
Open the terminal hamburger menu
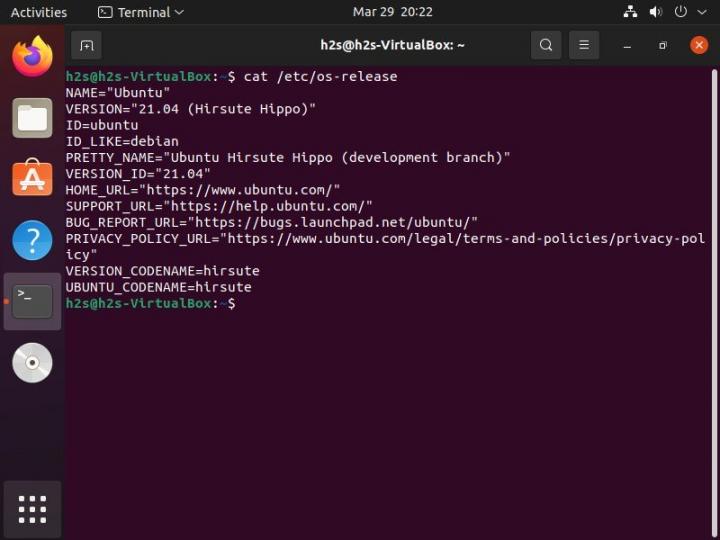click(584, 45)
